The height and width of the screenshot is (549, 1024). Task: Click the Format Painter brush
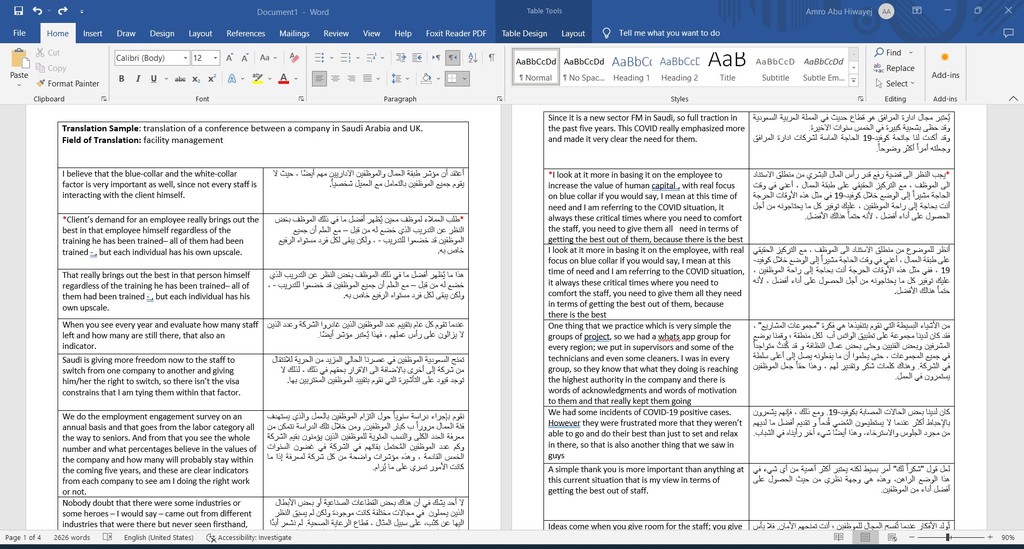pos(68,84)
